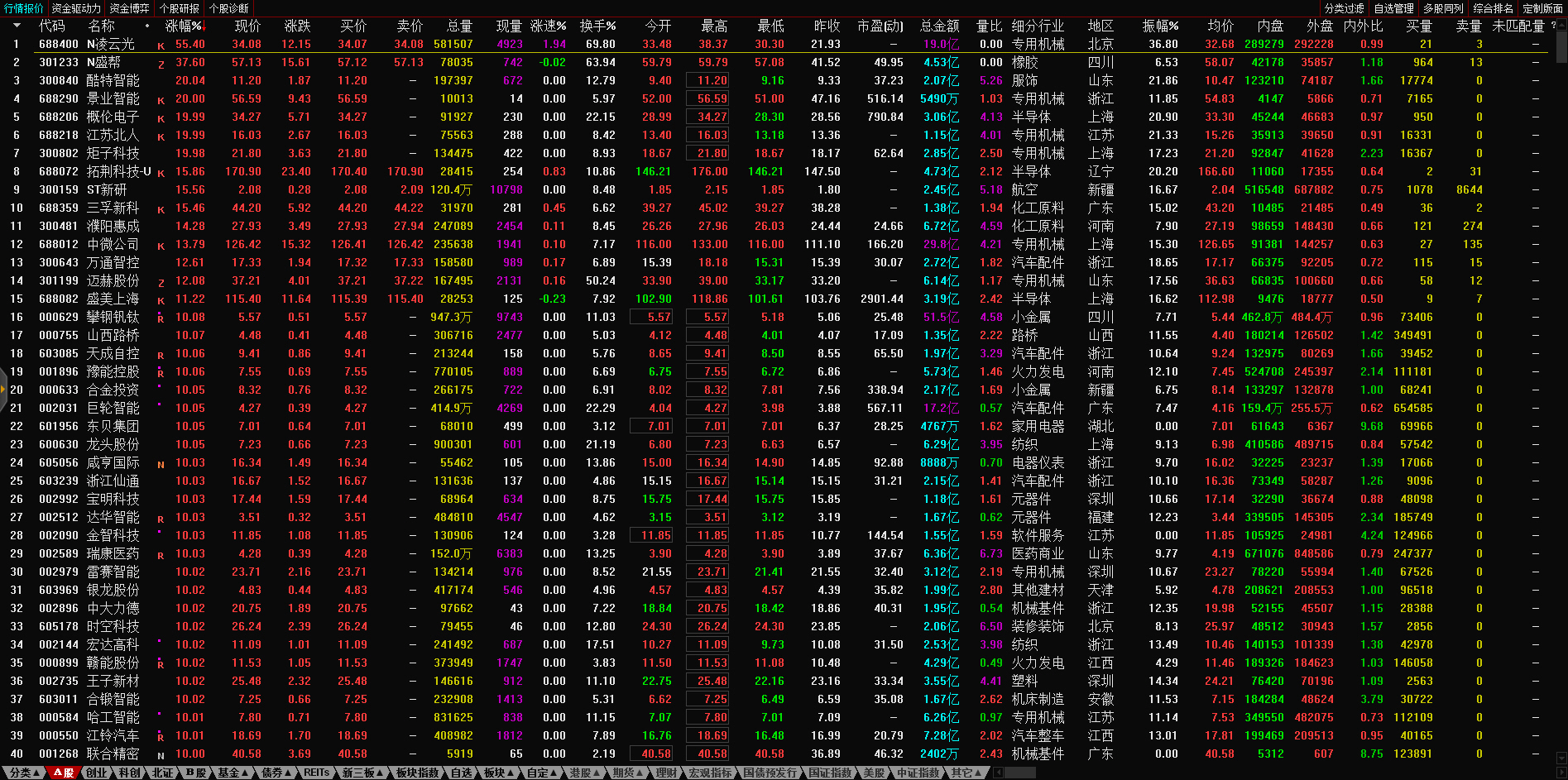Sort the list by 总金额 column
Screen dimensions: 1568x780
tap(939, 26)
